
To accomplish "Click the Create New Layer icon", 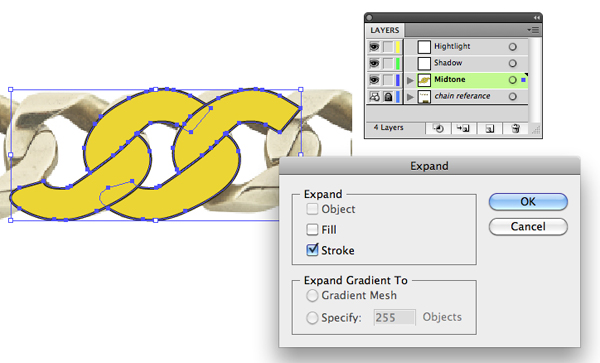I will click(x=490, y=129).
